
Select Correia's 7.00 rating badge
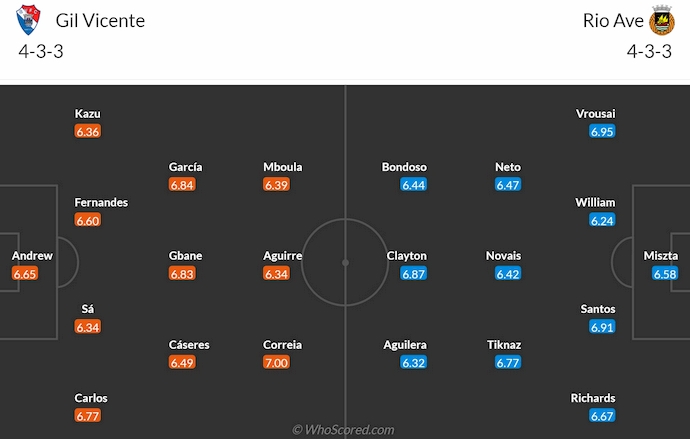pos(276,362)
